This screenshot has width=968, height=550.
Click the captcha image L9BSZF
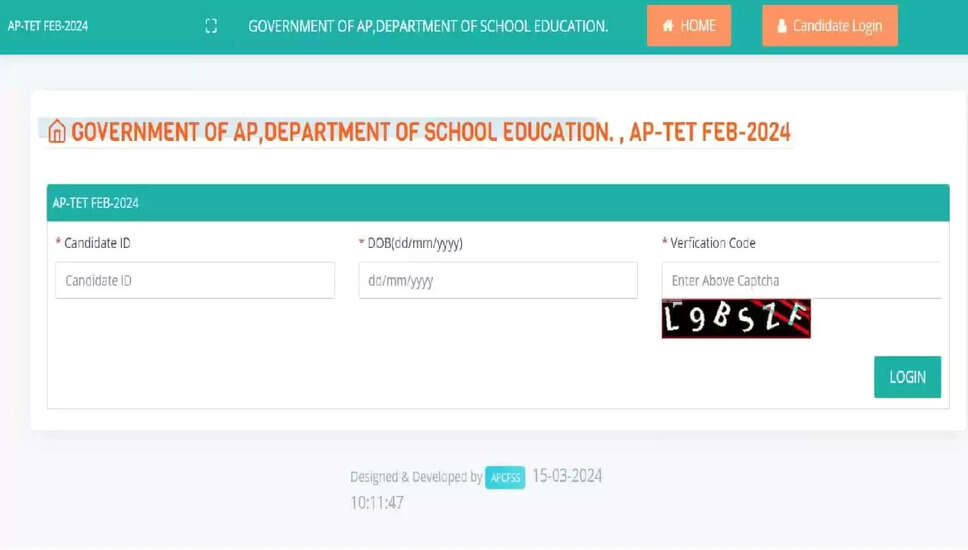[736, 319]
